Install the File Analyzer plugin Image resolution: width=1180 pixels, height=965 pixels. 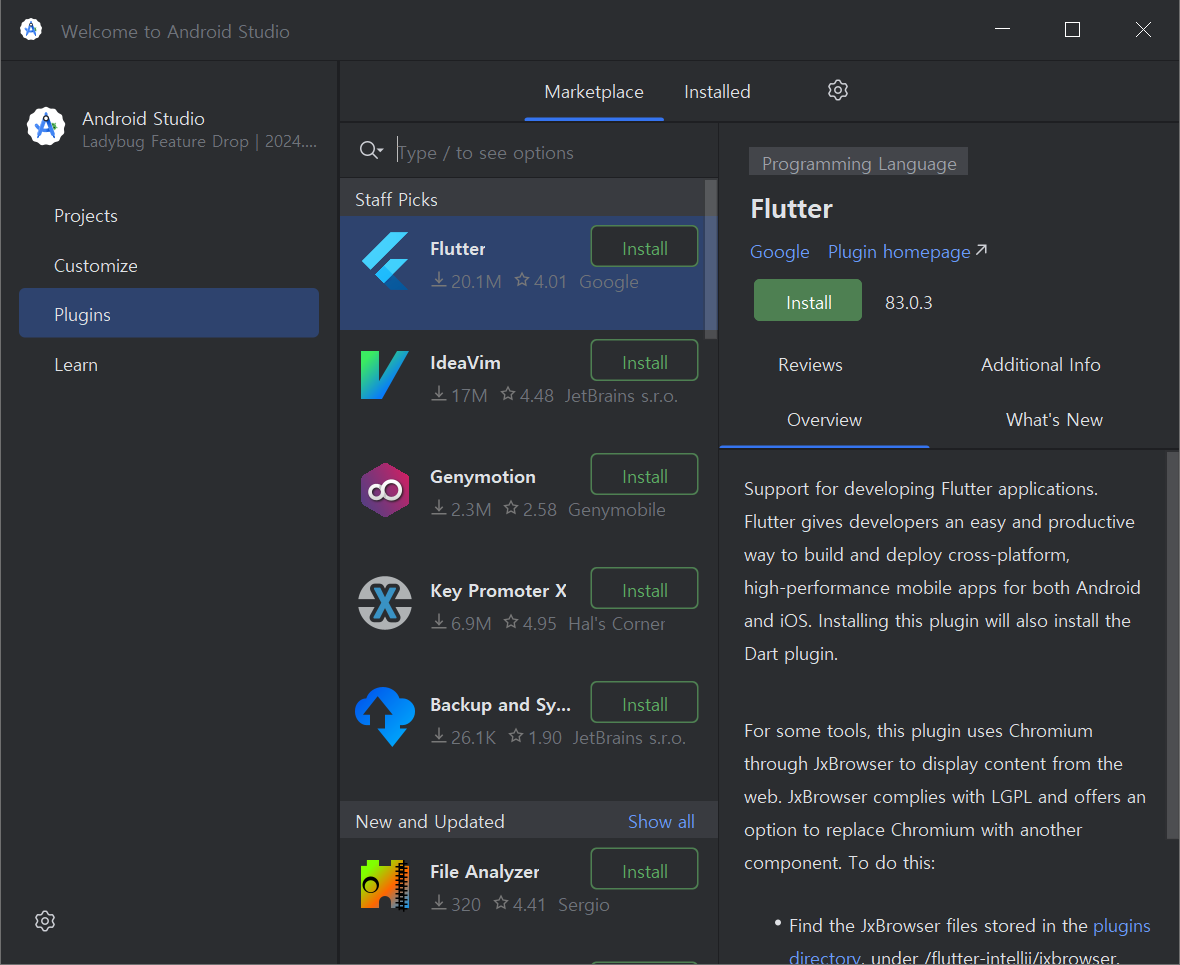click(644, 869)
